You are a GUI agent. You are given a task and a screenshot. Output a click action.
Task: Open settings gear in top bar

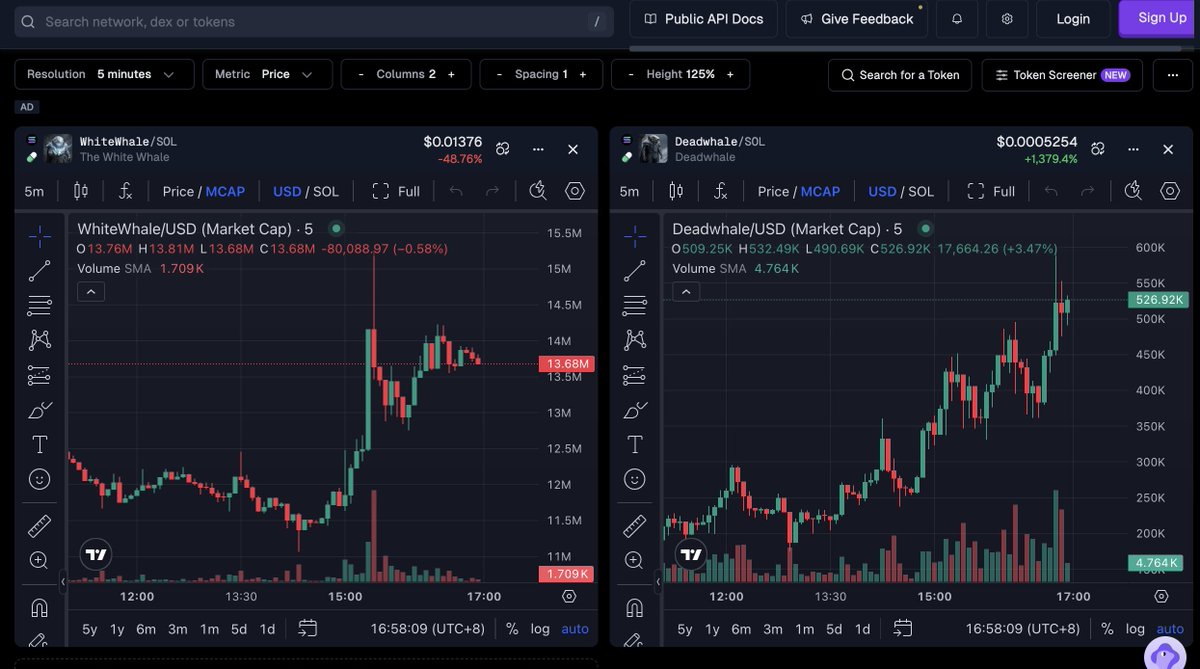[x=1007, y=19]
